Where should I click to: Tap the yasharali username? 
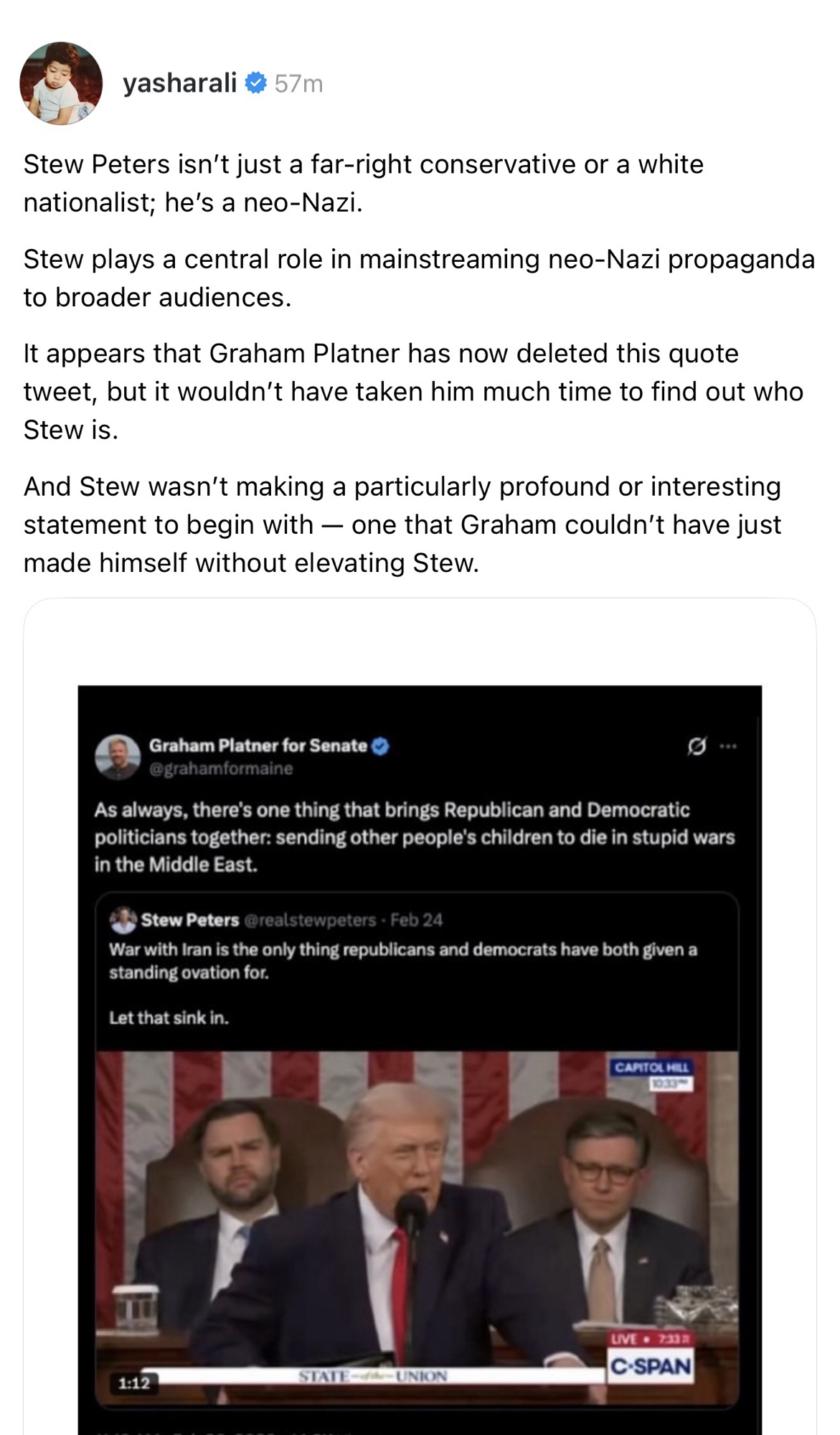coord(179,83)
